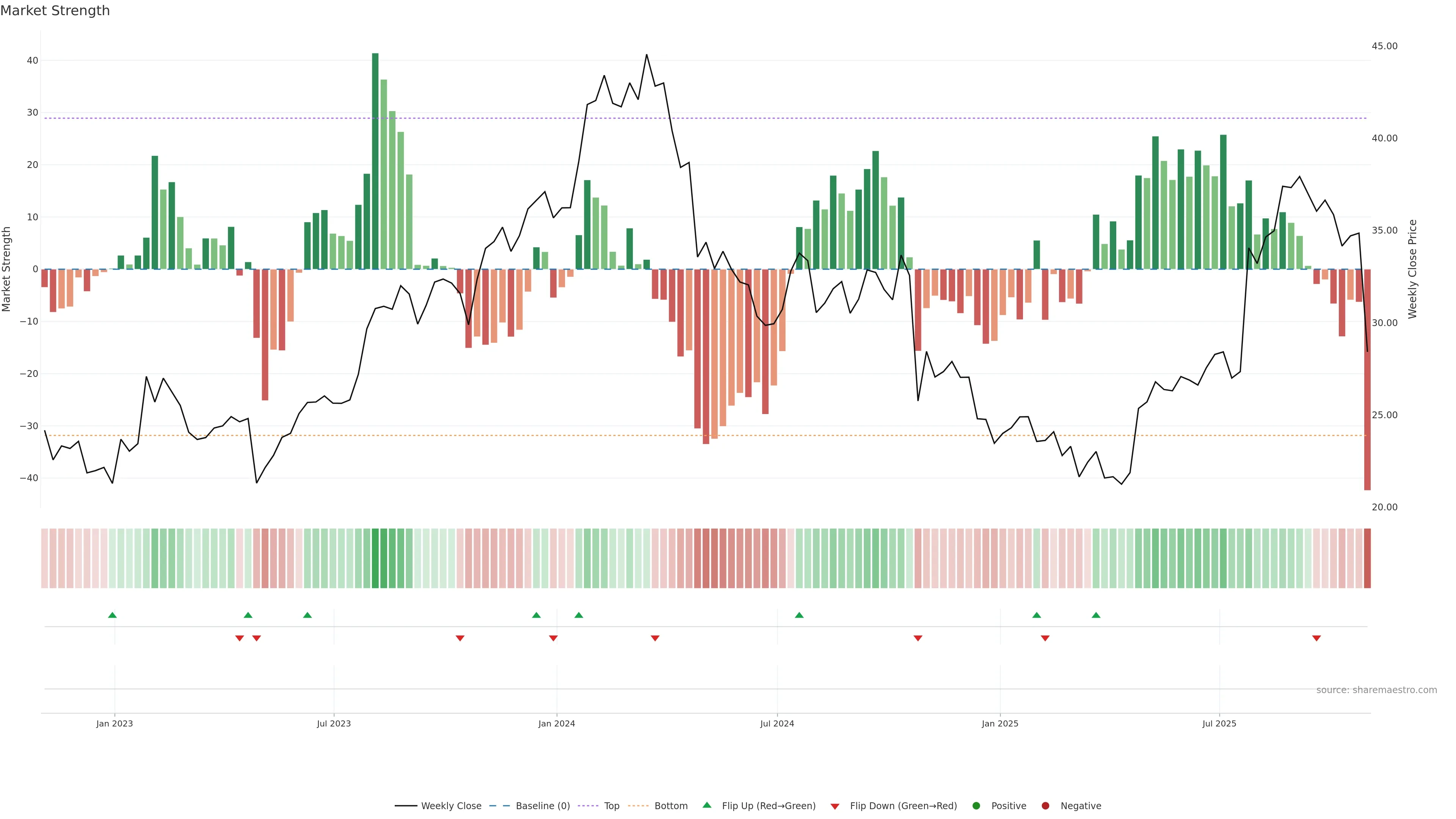Viewport: 1456px width, 819px height.
Task: Click the Weekly Close Price axis title
Action: [x=1412, y=269]
